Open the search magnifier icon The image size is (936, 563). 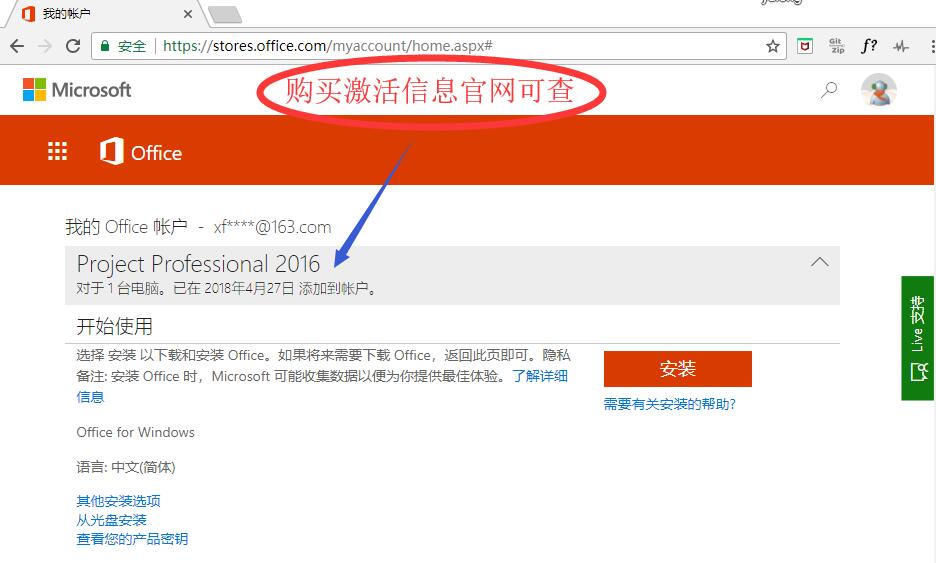click(x=829, y=90)
